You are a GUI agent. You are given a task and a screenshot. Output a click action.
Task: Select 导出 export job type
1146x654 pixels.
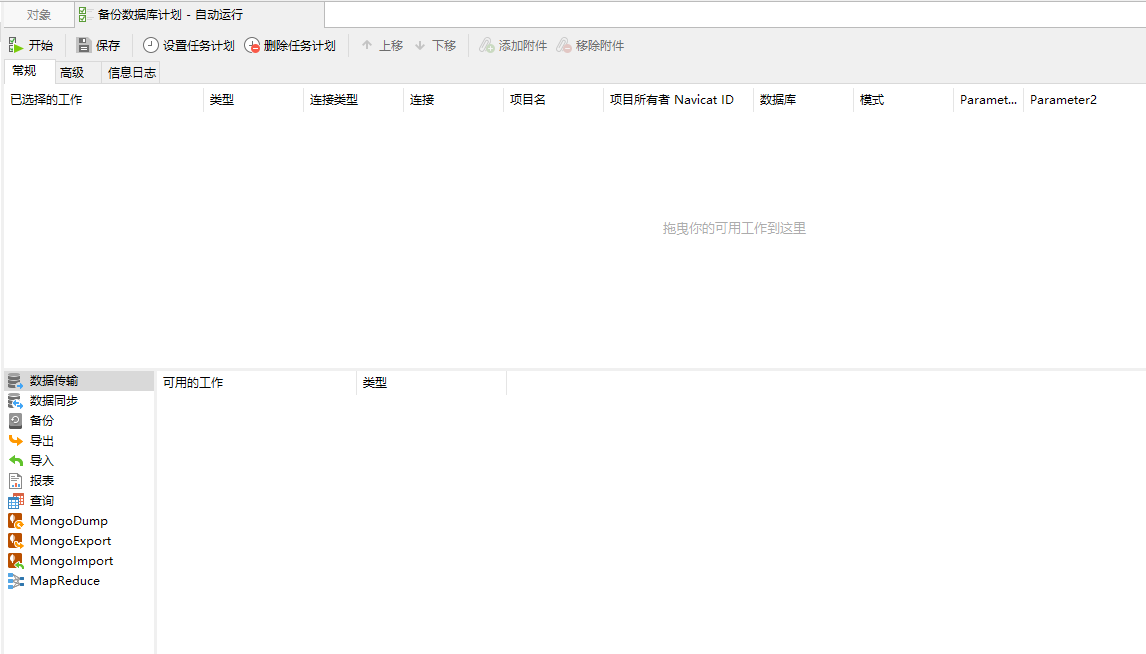point(42,441)
